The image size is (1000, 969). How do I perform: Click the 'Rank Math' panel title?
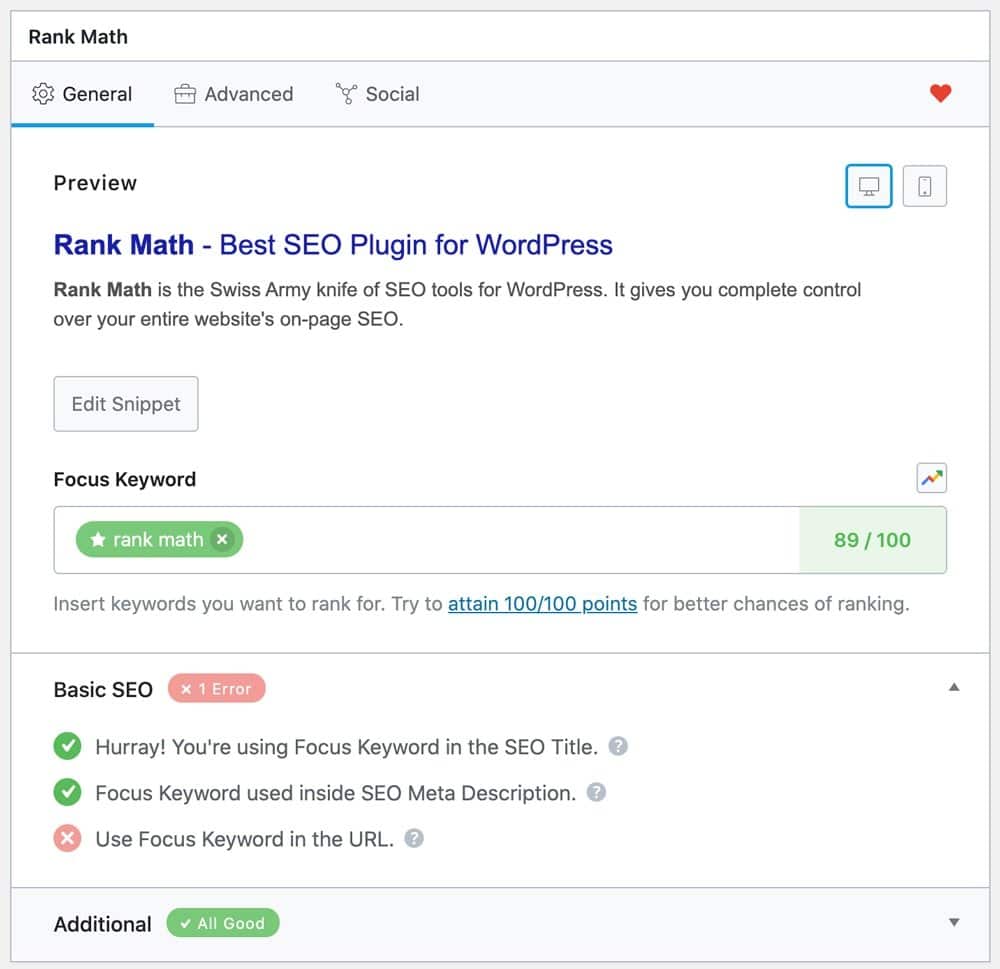tap(78, 37)
